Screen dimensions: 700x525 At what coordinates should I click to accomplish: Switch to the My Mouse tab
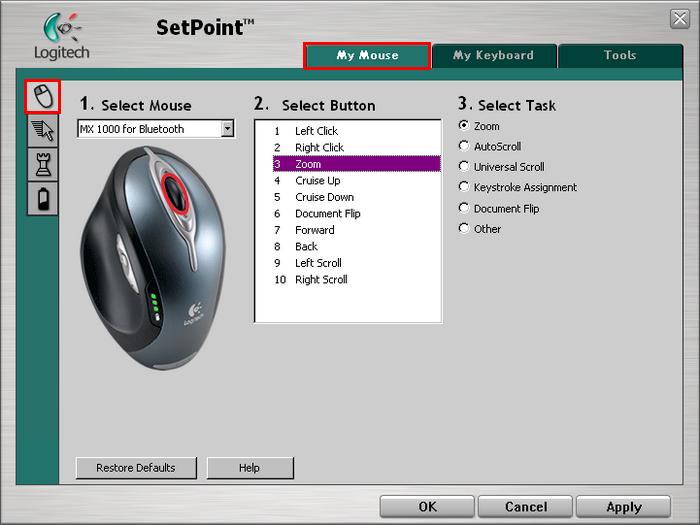[x=367, y=56]
